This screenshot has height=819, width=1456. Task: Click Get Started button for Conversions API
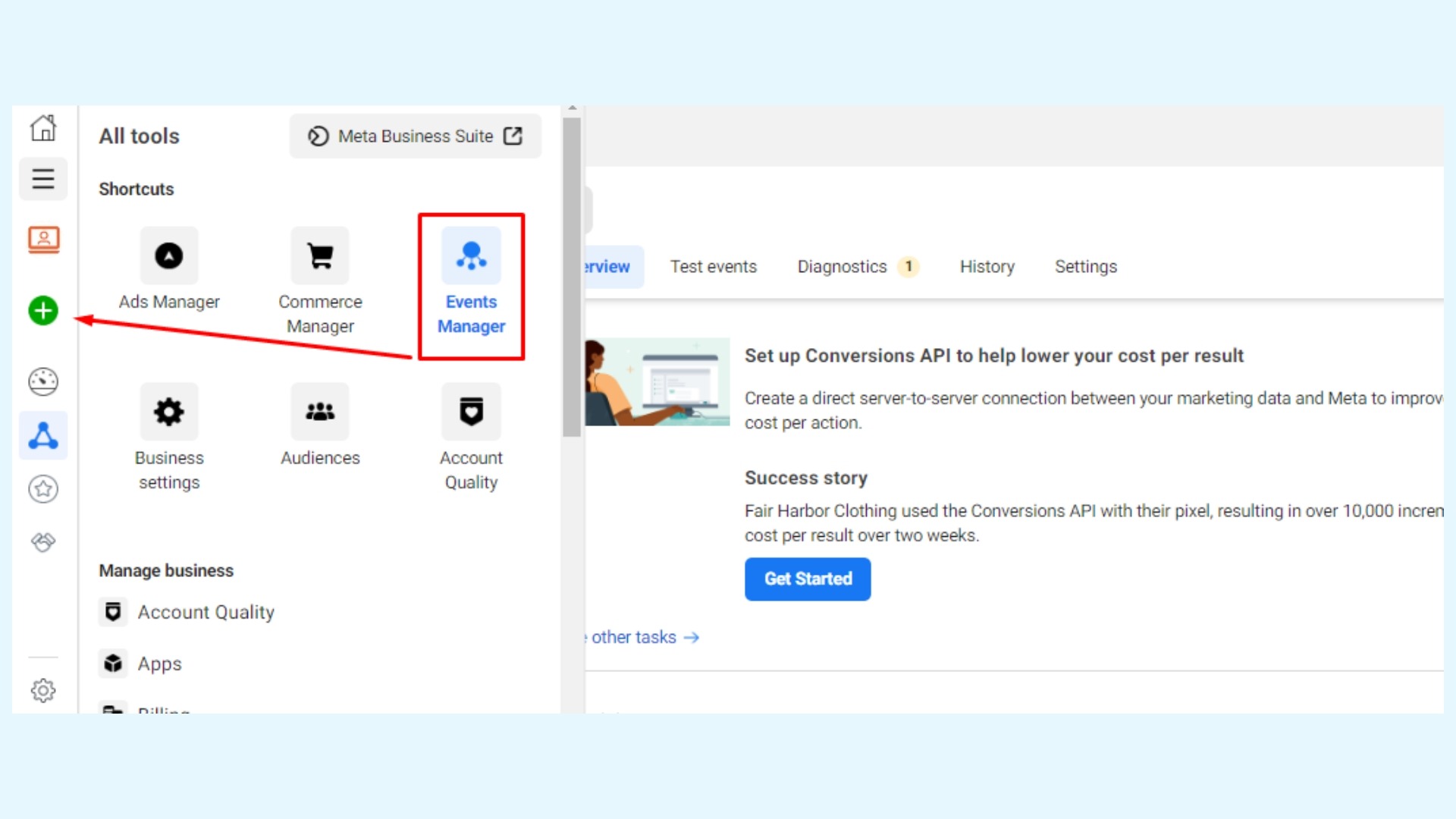click(808, 578)
